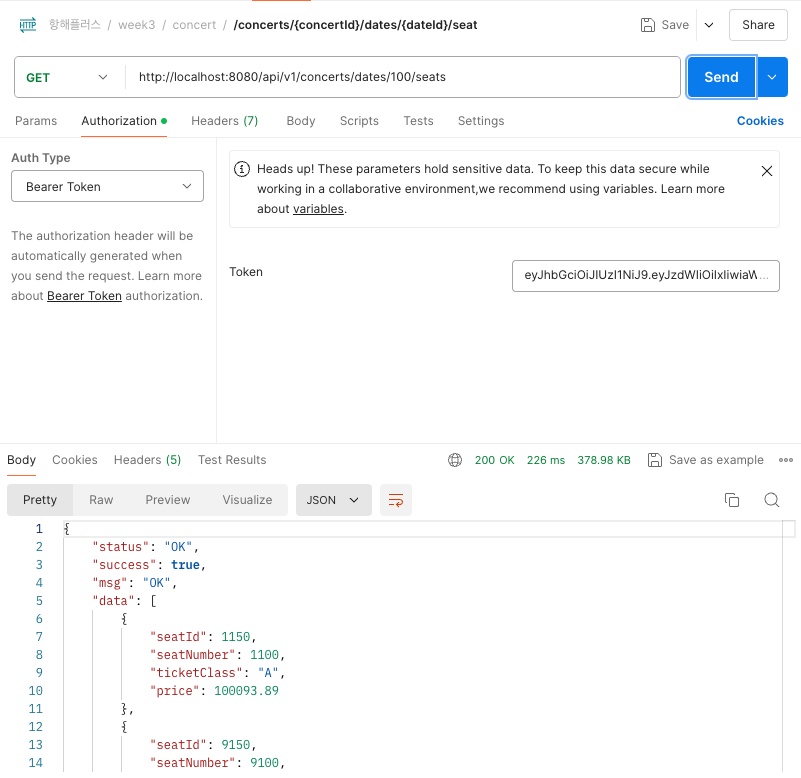Switch to the request Body tab
This screenshot has width=801, height=778.
[x=300, y=121]
